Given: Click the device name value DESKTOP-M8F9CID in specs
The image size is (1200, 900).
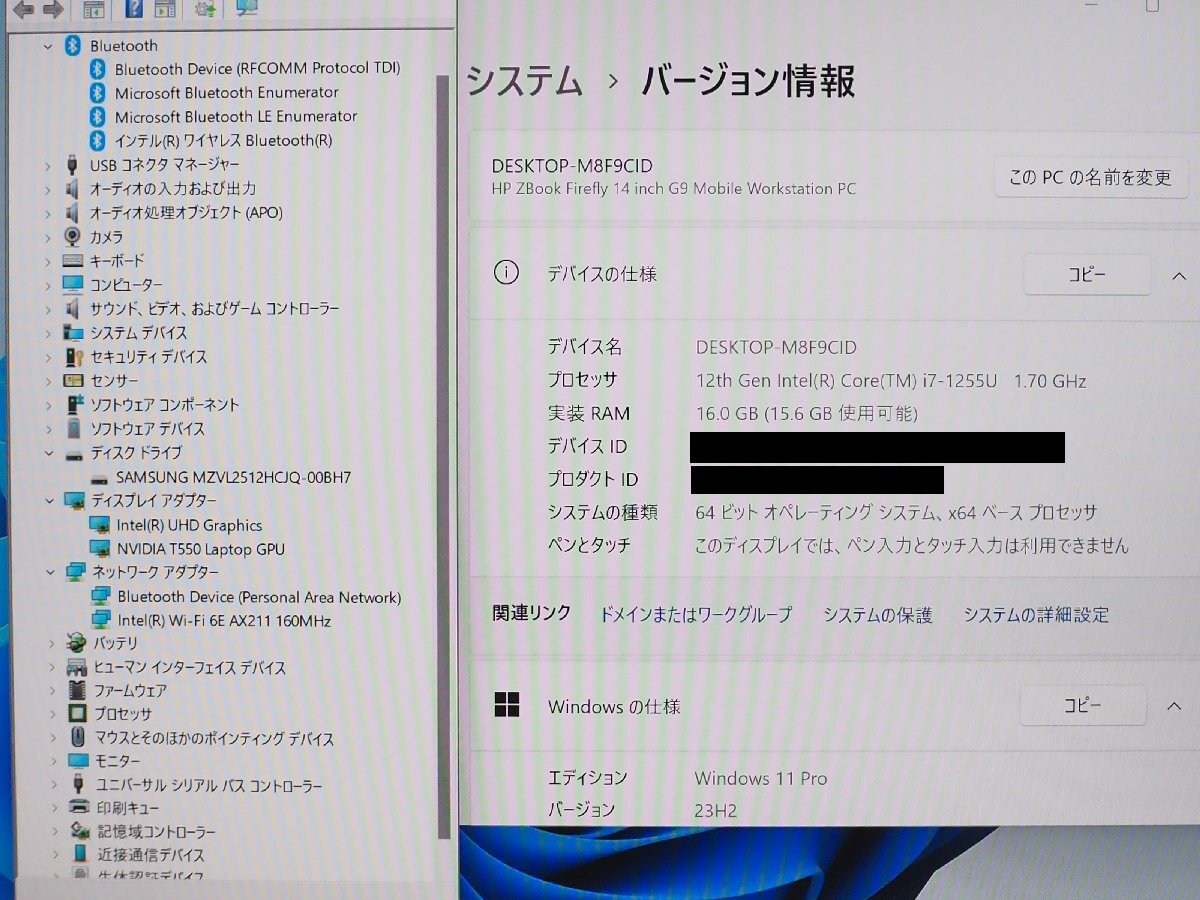Looking at the screenshot, I should 776,347.
